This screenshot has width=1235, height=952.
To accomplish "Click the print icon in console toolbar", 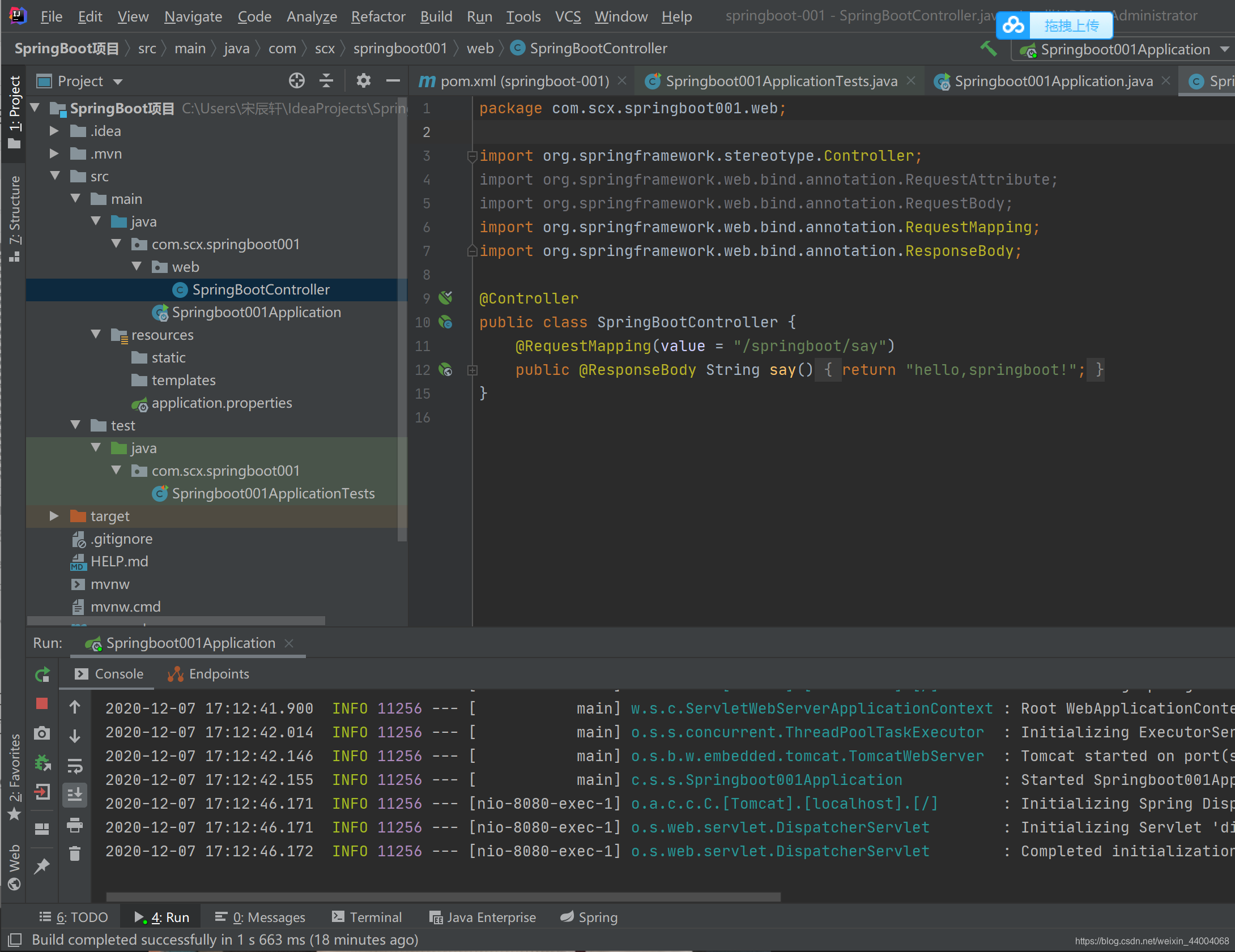I will (75, 825).
